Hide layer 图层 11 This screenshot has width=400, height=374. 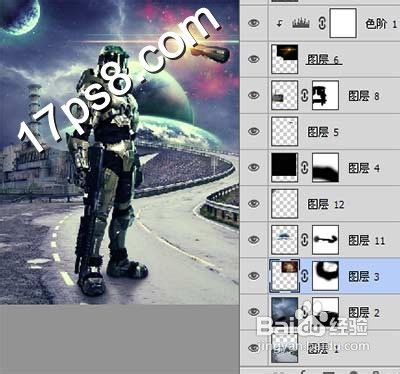tap(254, 239)
